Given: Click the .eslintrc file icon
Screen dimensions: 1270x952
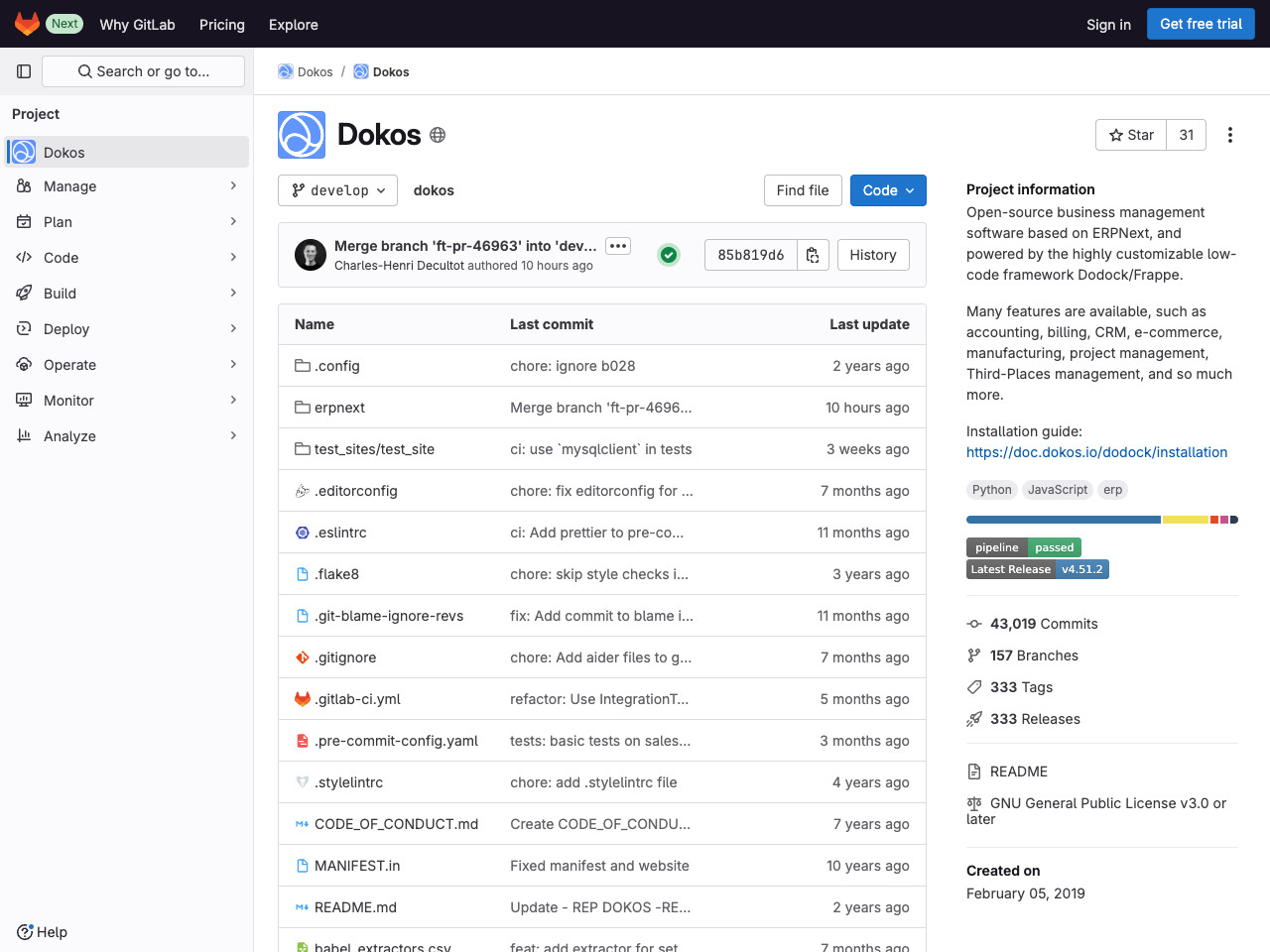Looking at the screenshot, I should (303, 533).
